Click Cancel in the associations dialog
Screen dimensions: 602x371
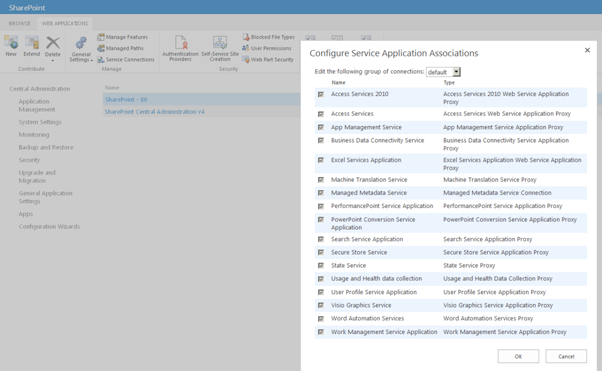[566, 356]
